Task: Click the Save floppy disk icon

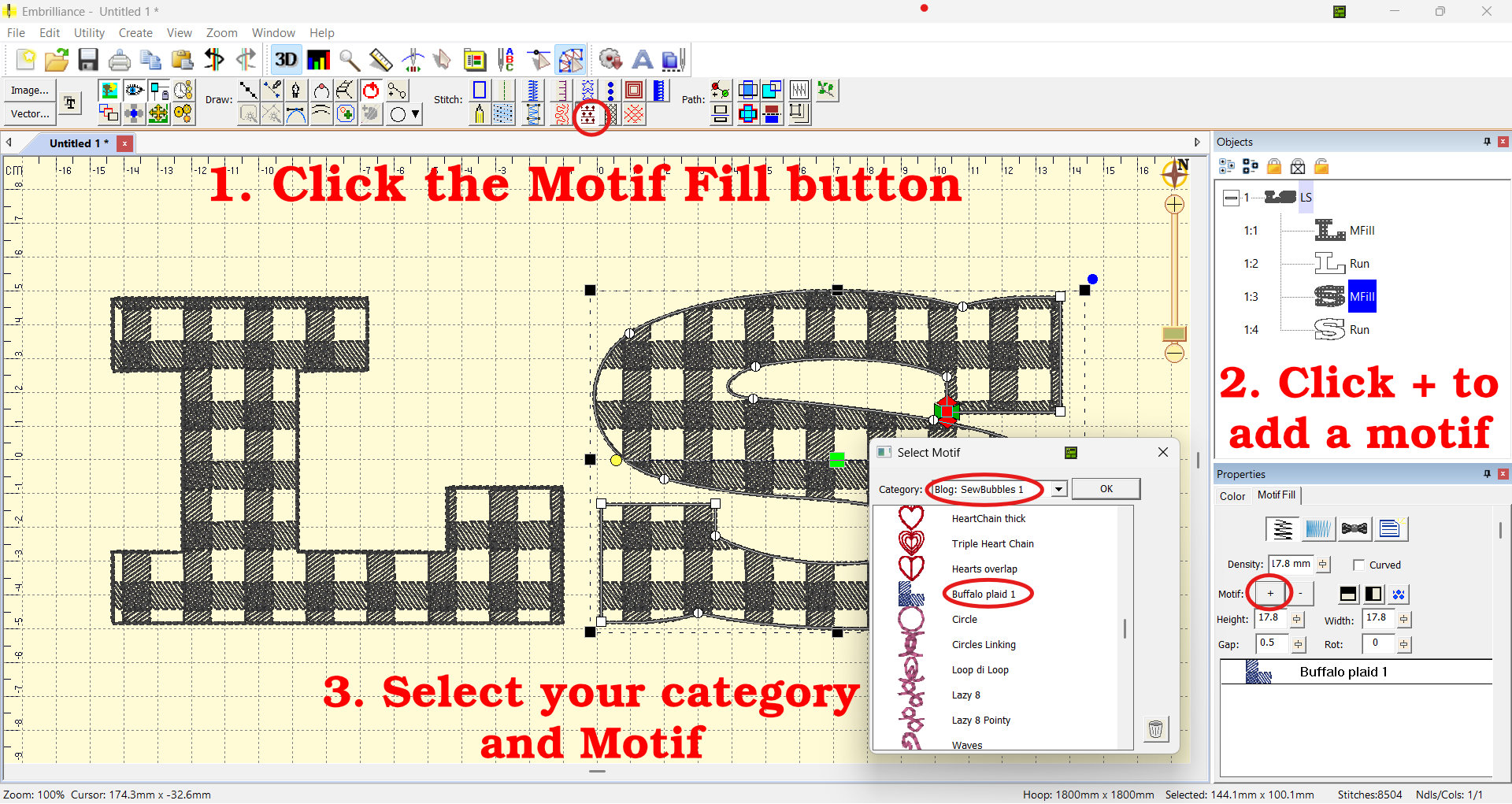Action: coord(88,60)
